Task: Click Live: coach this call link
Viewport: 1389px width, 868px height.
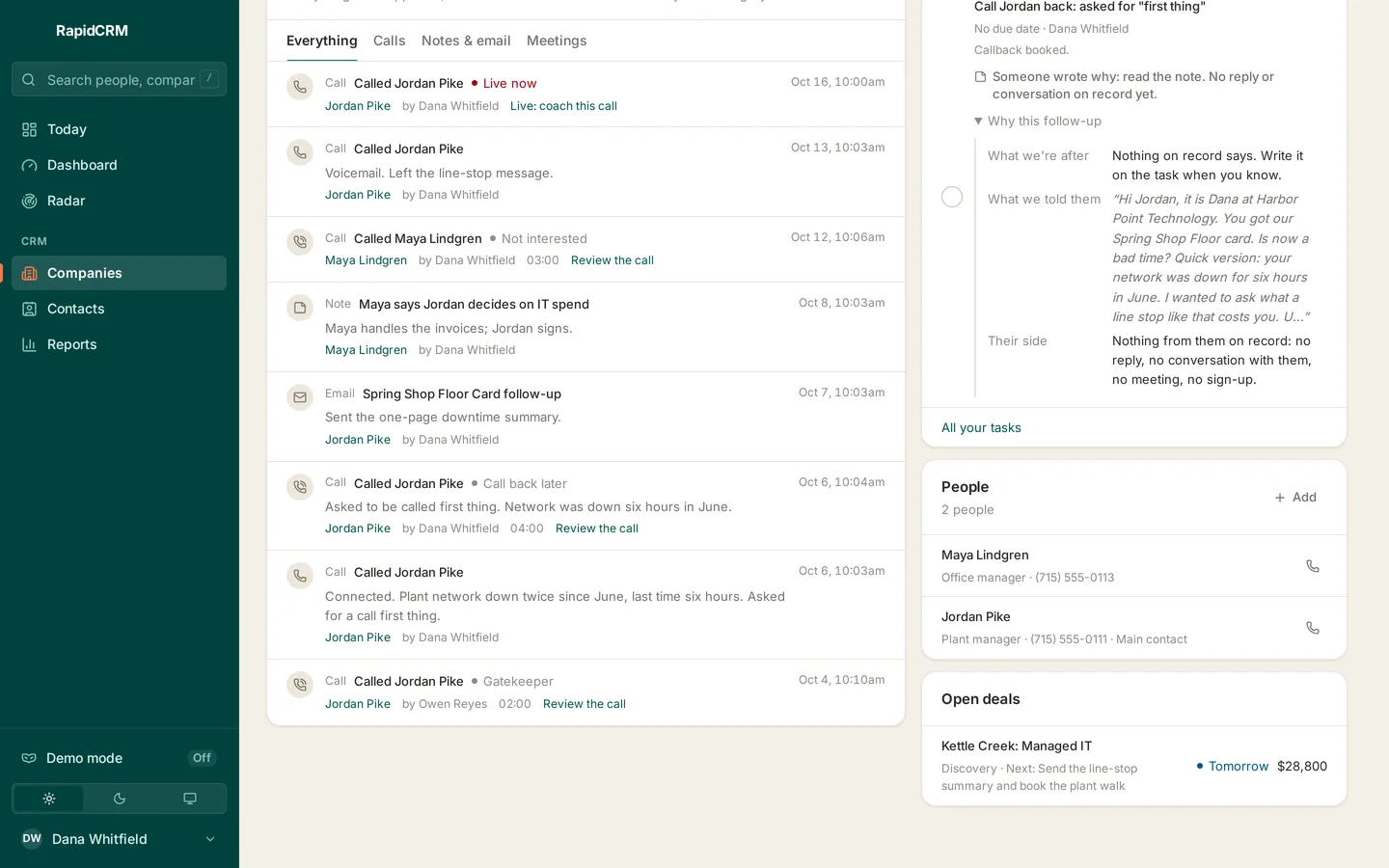Action: tap(563, 106)
